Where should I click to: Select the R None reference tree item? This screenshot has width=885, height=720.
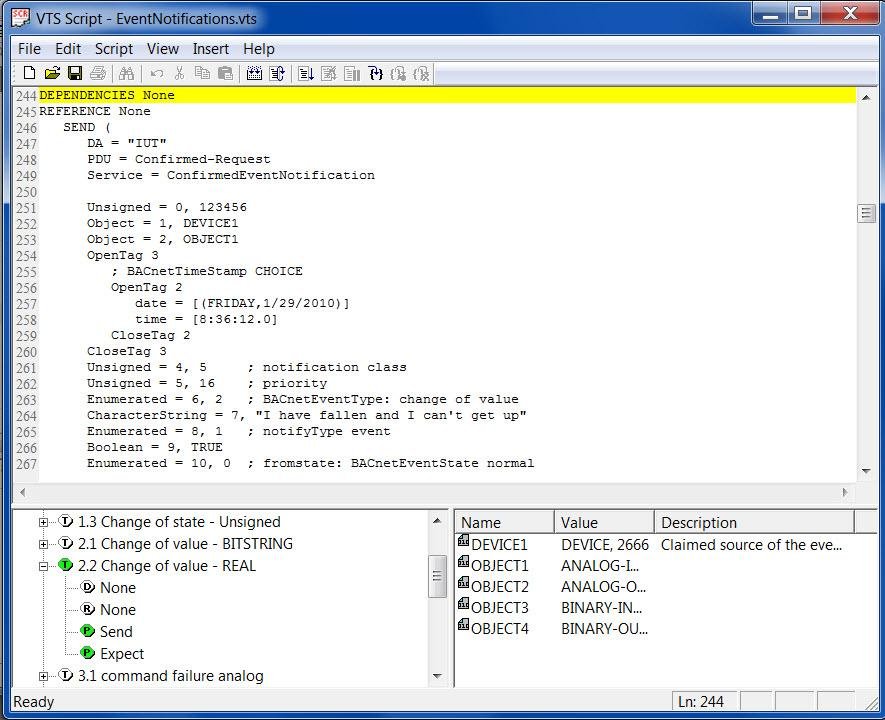[117, 610]
